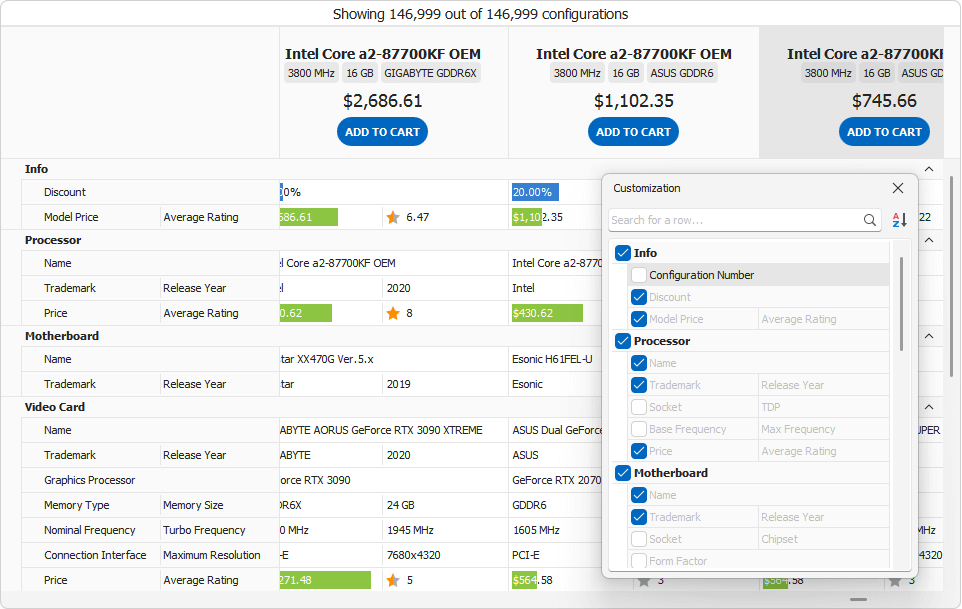
Task: Click the star rating beside 6.47
Action: click(391, 216)
